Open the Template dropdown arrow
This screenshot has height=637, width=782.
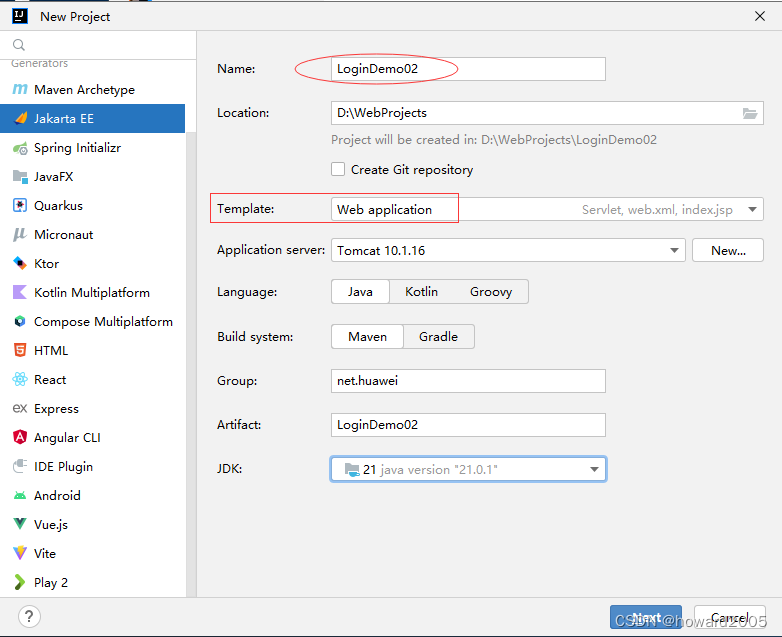[x=753, y=210]
